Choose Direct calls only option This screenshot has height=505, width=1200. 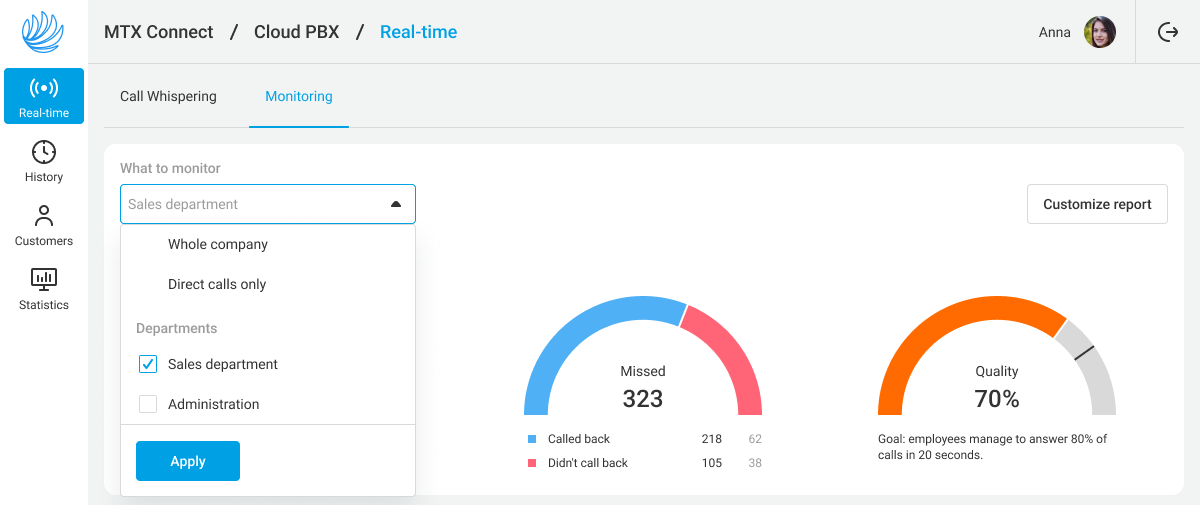217,284
